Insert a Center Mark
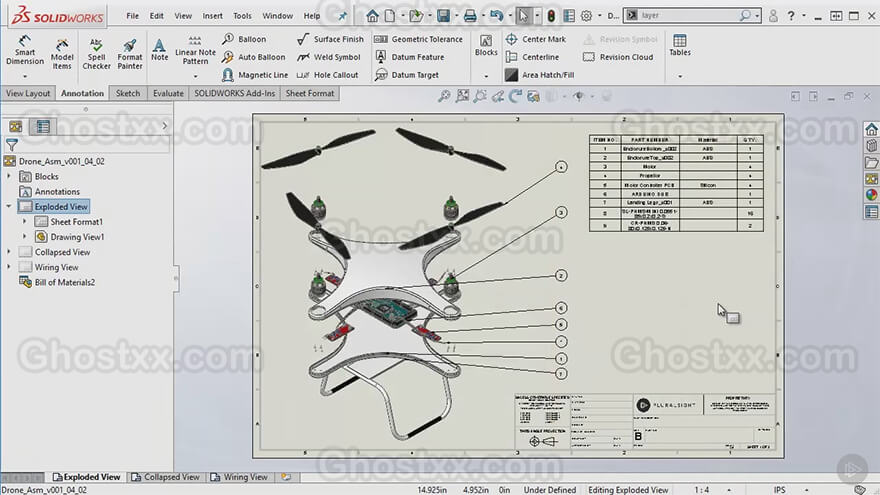880x495 pixels. [x=535, y=39]
